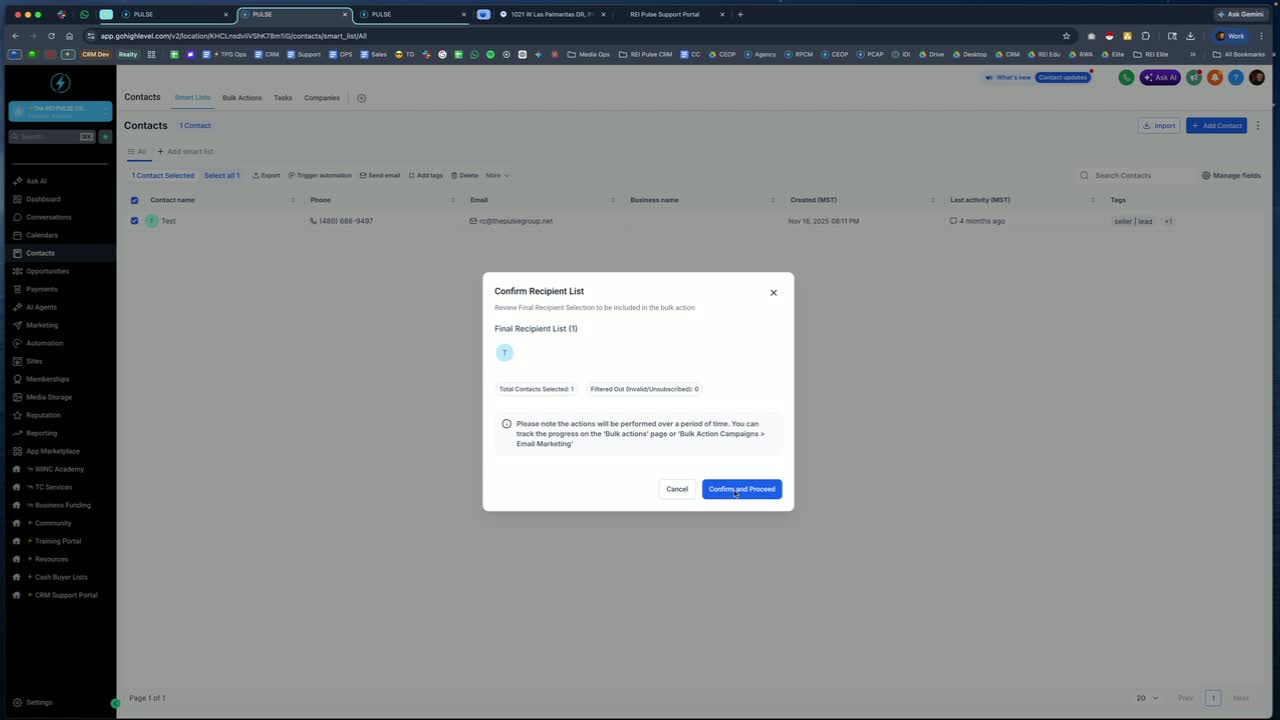
Task: Uncheck the Test contact row checkbox
Action: coord(134,221)
